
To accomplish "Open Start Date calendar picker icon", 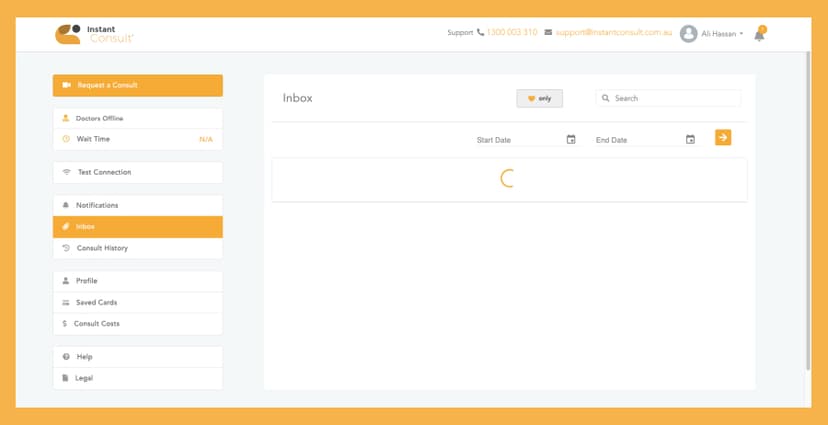I will tap(571, 139).
